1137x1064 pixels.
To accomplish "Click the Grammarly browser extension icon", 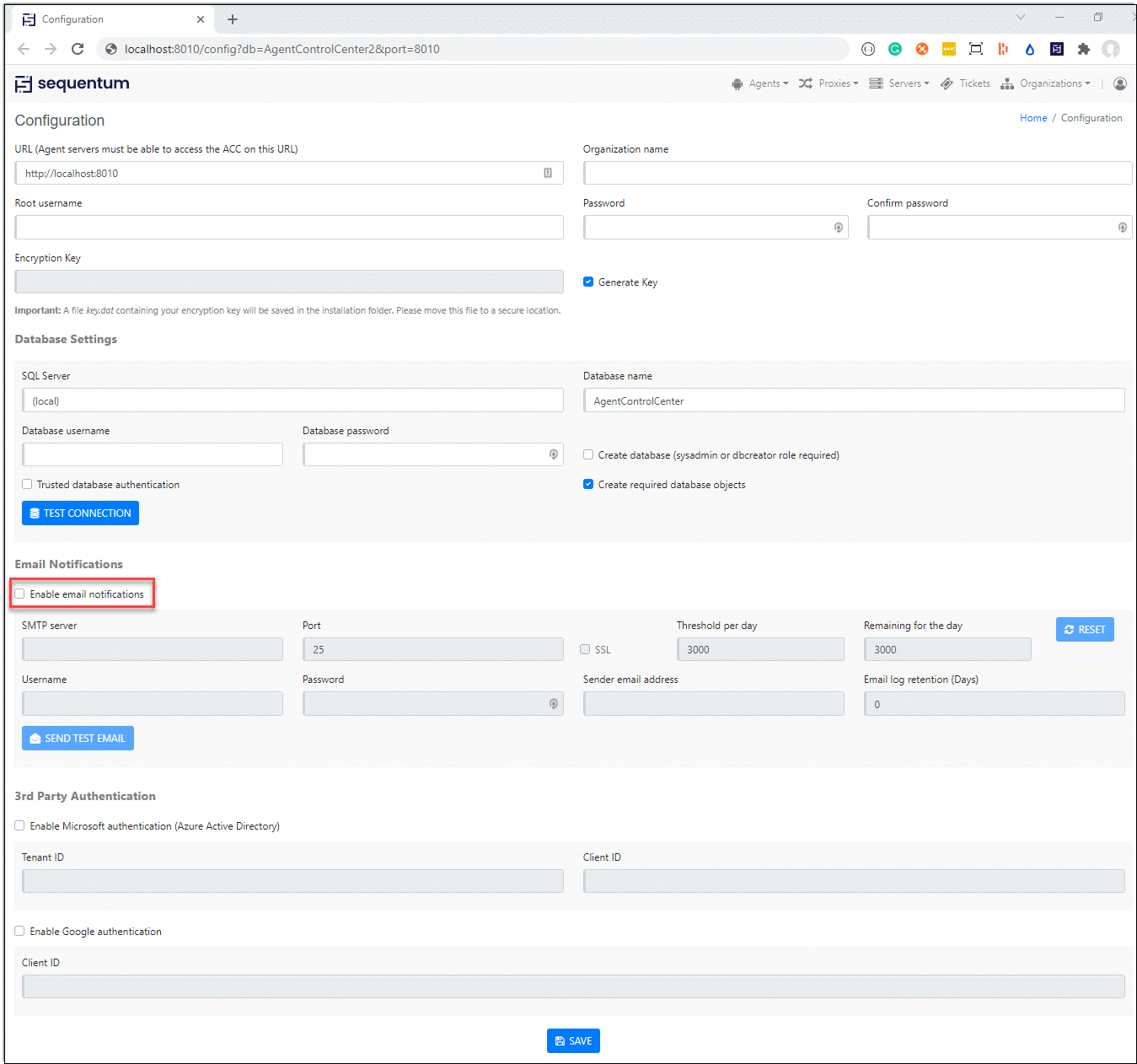I will (x=894, y=49).
